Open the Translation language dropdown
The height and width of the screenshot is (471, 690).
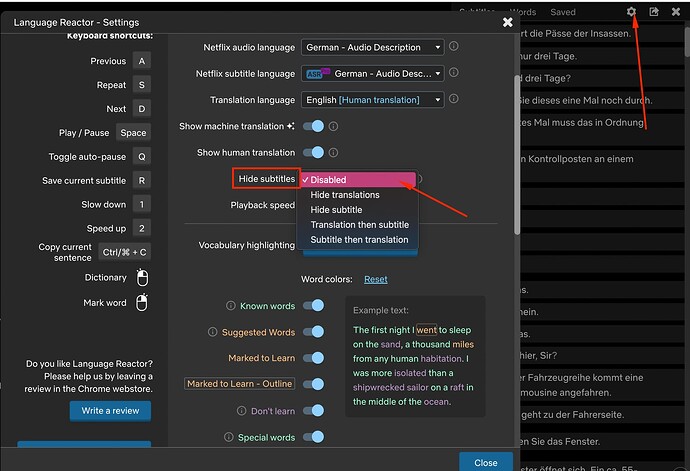point(372,100)
